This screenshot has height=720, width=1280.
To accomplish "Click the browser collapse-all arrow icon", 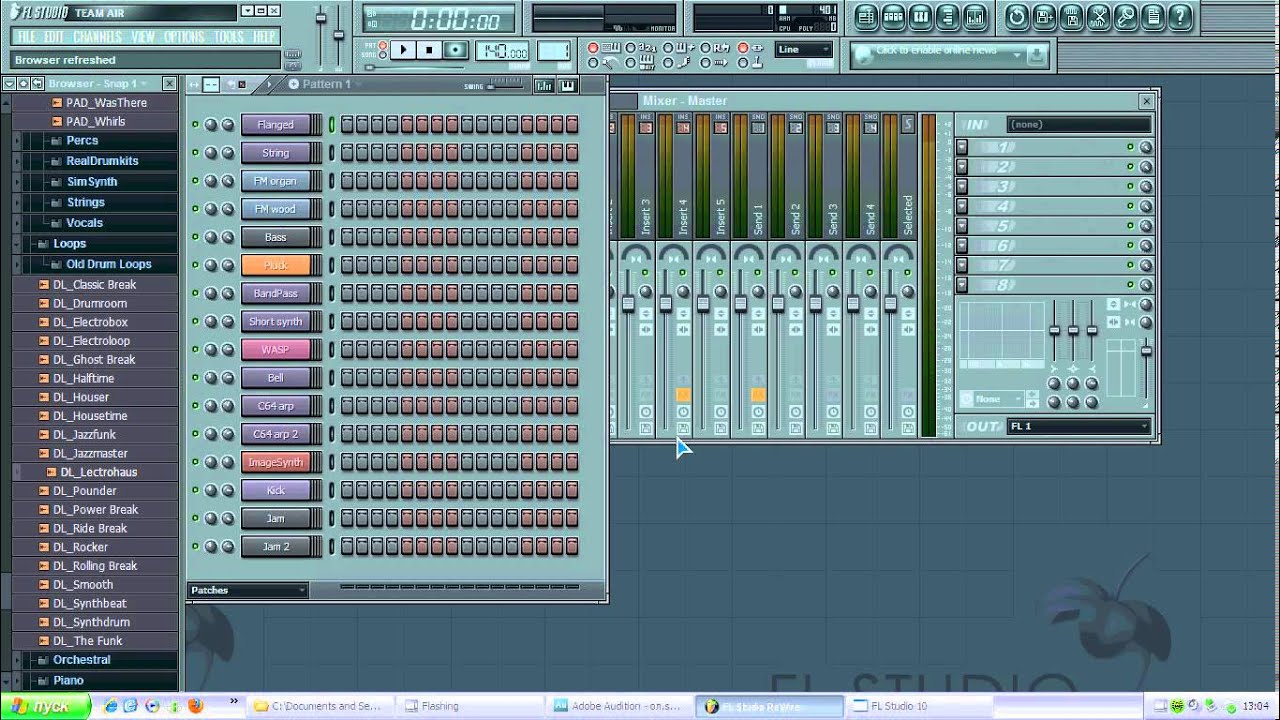I will tap(23, 84).
